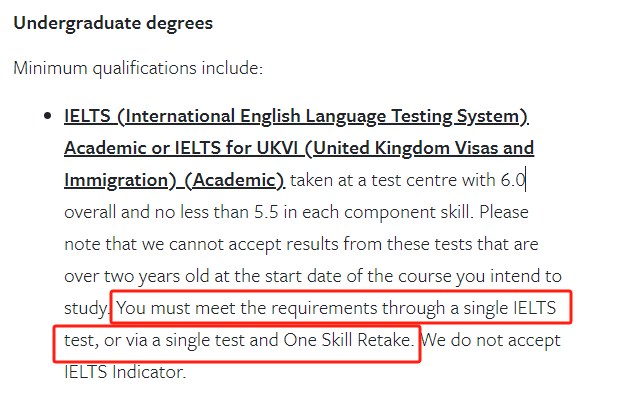Click highlighted "You must meet the requirements" sentence
633x393 pixels.
coord(241,308)
